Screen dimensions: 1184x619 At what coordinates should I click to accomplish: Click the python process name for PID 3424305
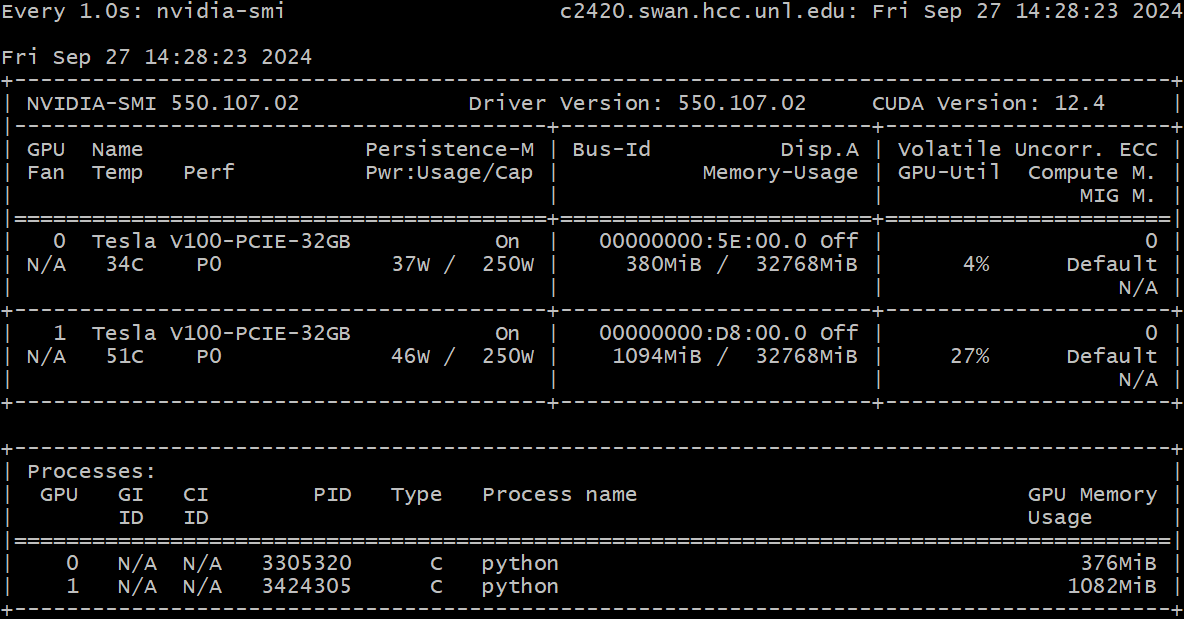tap(520, 586)
